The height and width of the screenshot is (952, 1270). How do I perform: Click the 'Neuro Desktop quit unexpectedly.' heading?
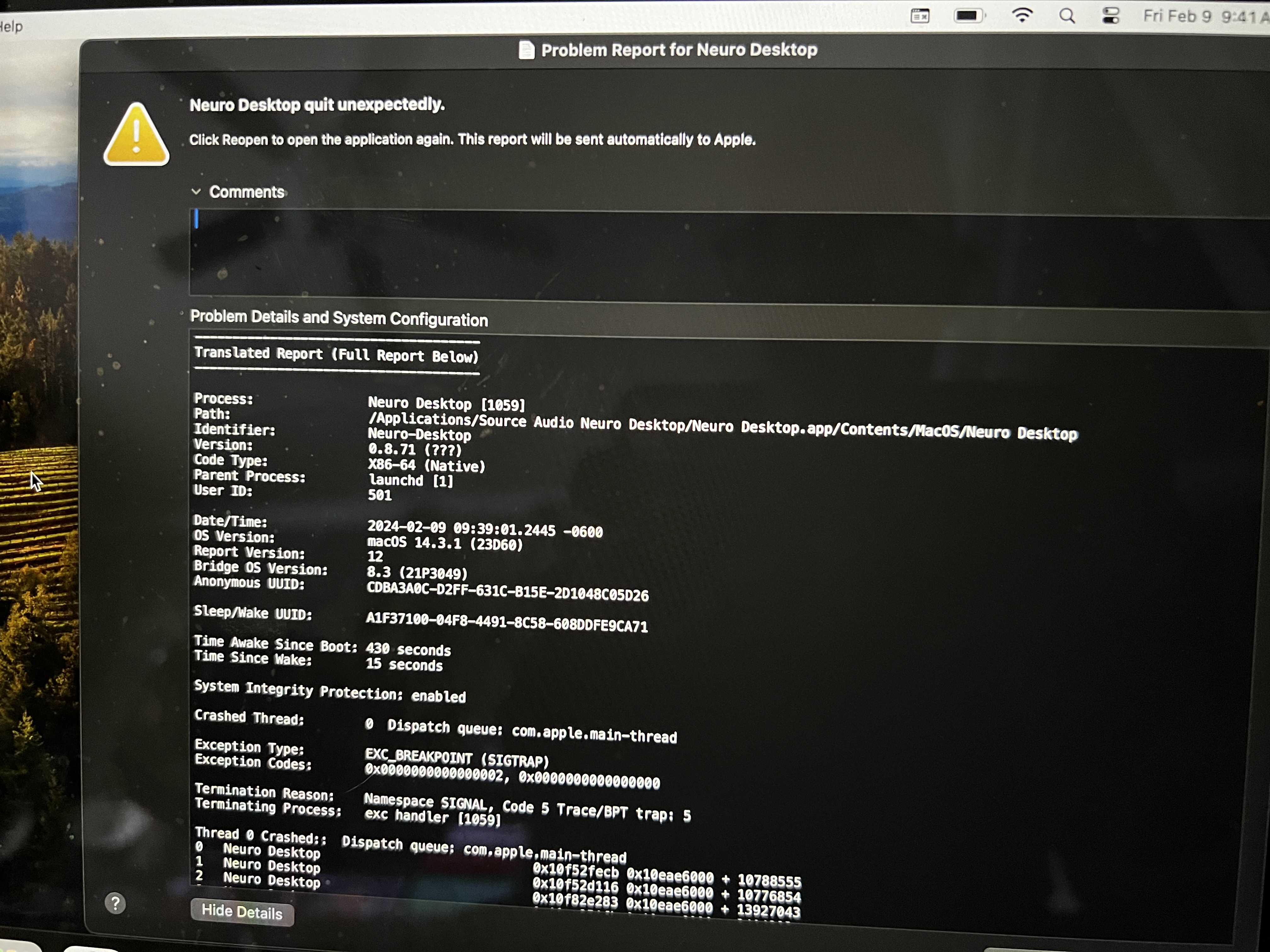(317, 105)
